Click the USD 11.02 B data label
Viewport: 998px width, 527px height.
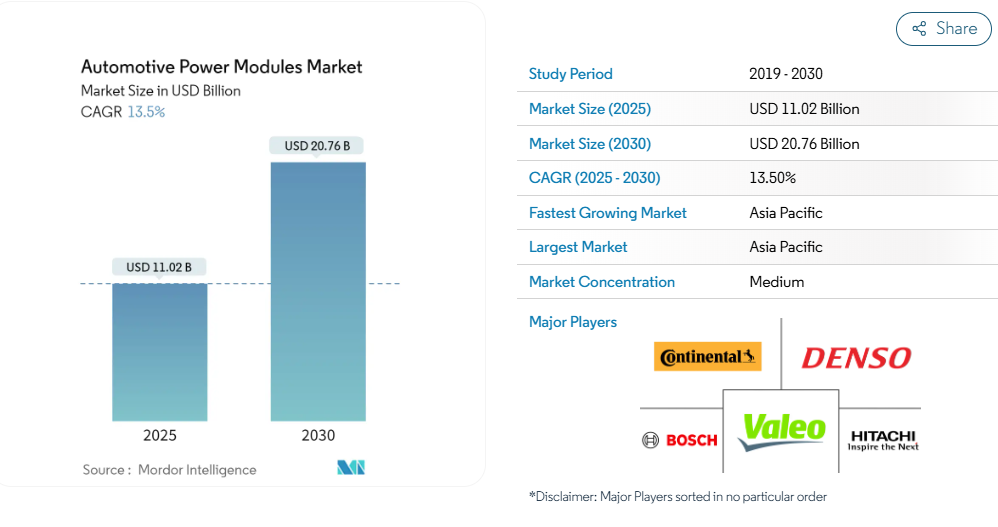click(x=159, y=267)
